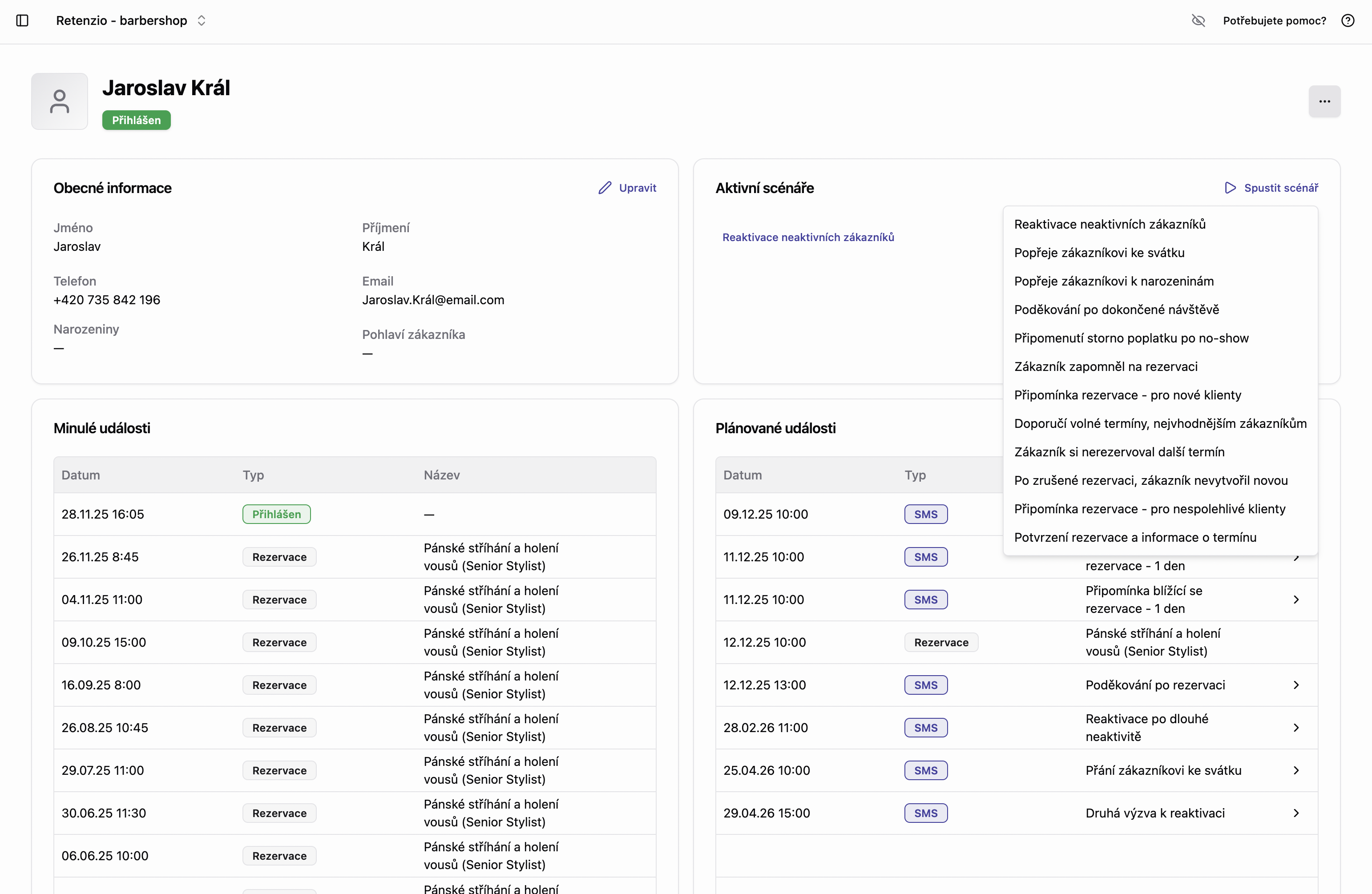
Task: Expand the Reaktivace po dlouhé neaktivitě row
Action: pyautogui.click(x=1296, y=727)
